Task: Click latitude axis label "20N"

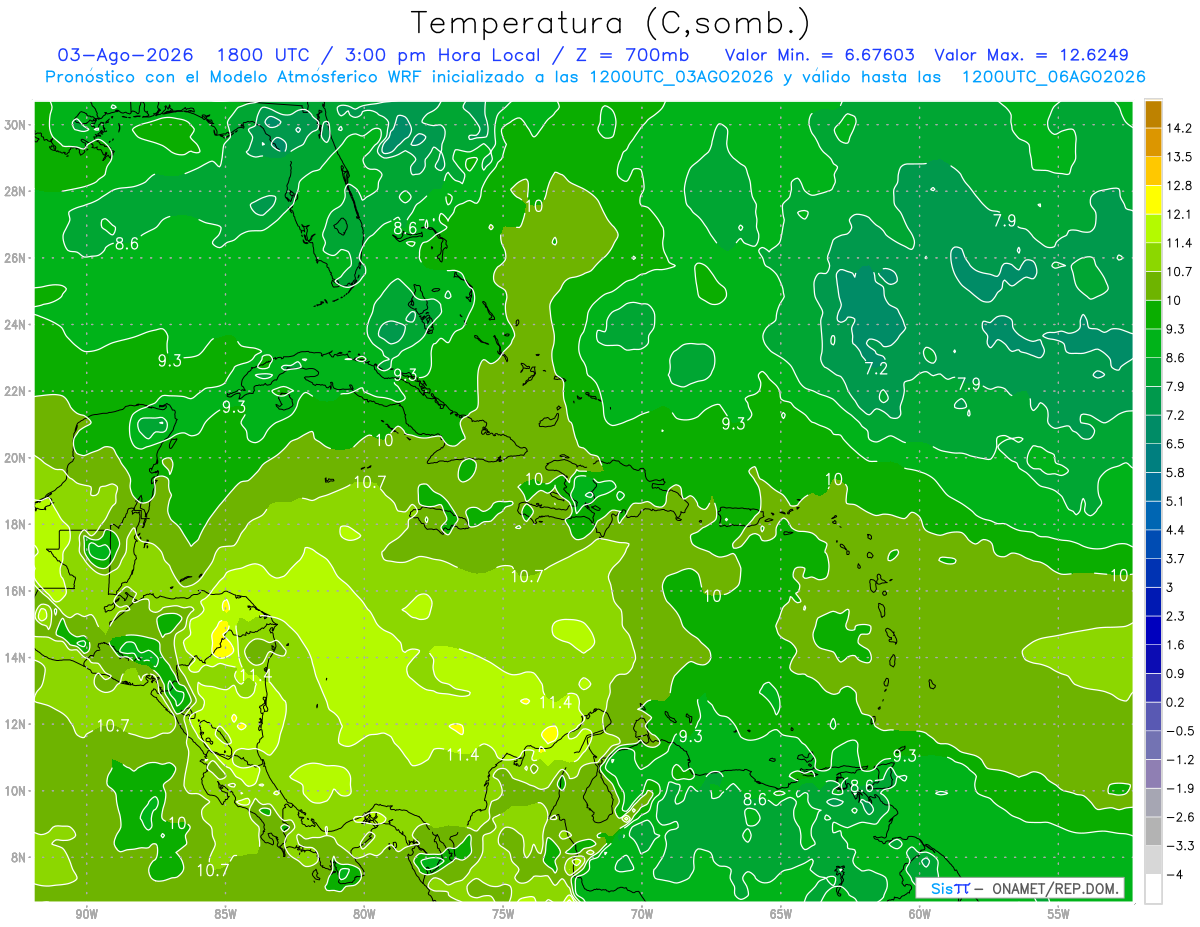Action: [x=15, y=458]
